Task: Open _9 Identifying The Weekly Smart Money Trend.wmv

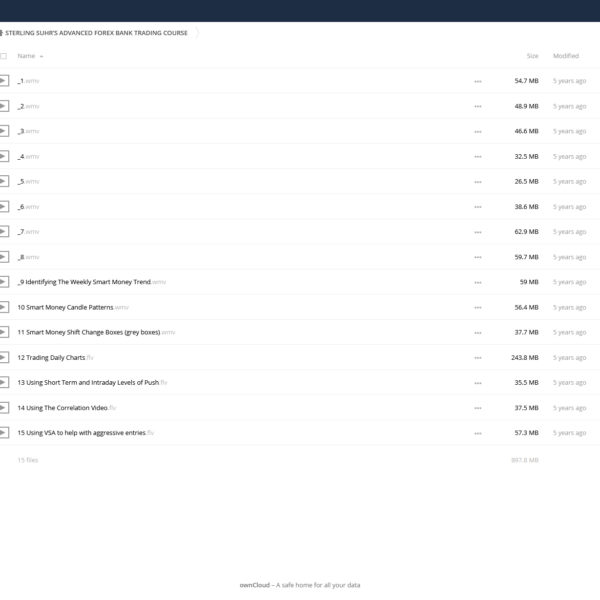Action: (x=92, y=282)
